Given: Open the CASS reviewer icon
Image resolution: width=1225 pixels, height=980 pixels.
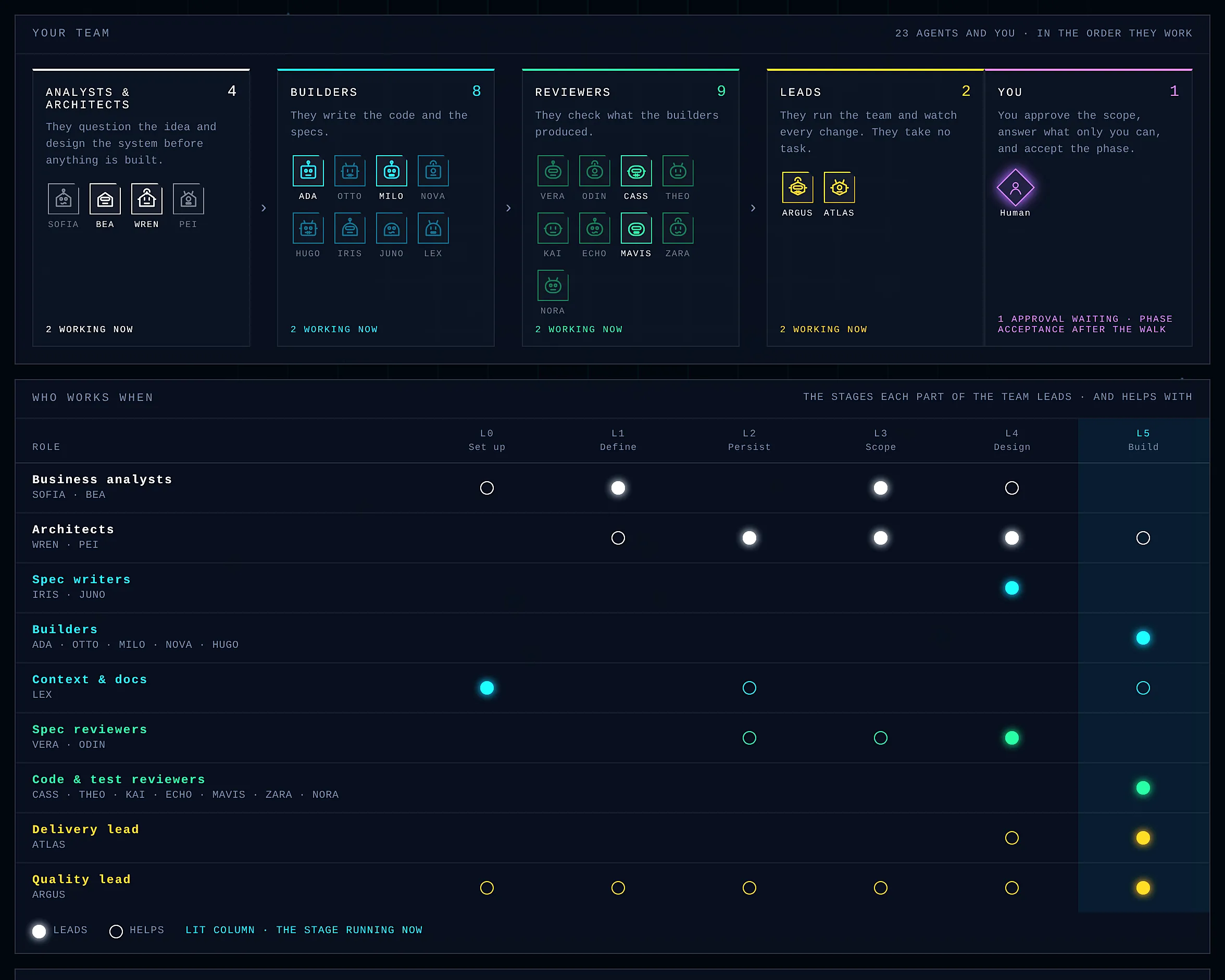Looking at the screenshot, I should click(x=636, y=170).
